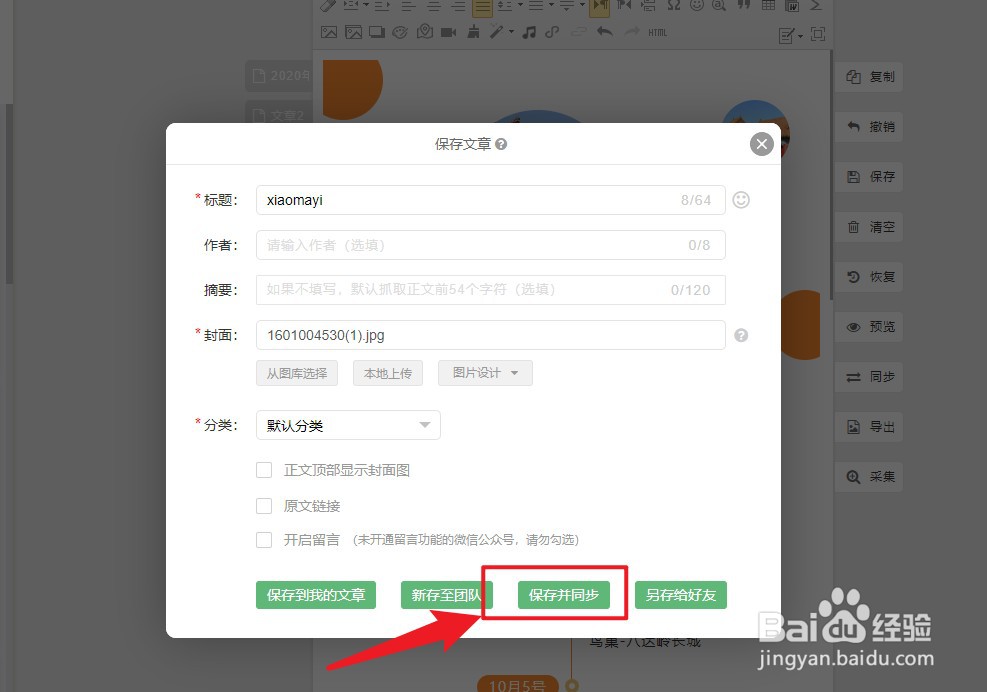Open line spacing dropdown in toolbar
The image size is (987, 692).
pyautogui.click(x=519, y=6)
